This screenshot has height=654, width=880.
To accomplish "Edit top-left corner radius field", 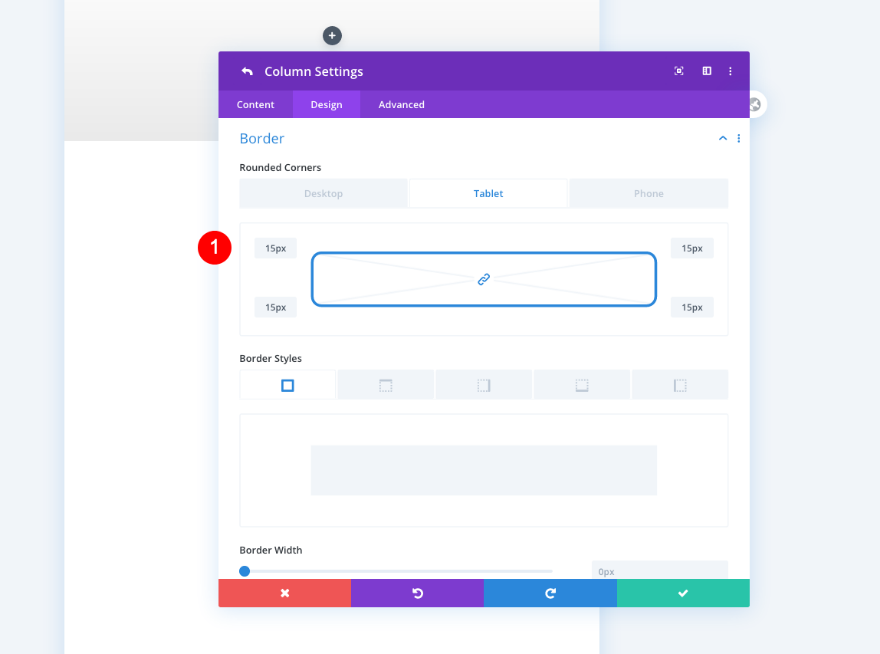I will point(276,248).
